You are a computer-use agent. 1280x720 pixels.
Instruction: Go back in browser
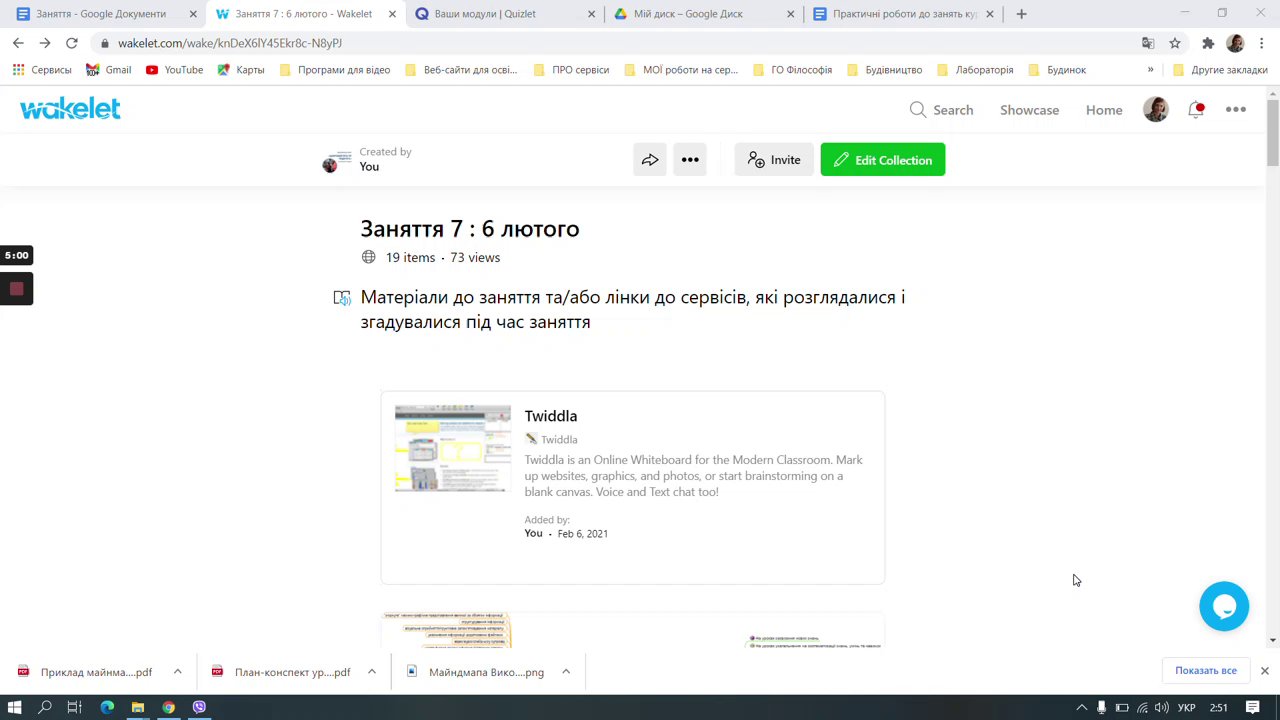click(x=18, y=43)
